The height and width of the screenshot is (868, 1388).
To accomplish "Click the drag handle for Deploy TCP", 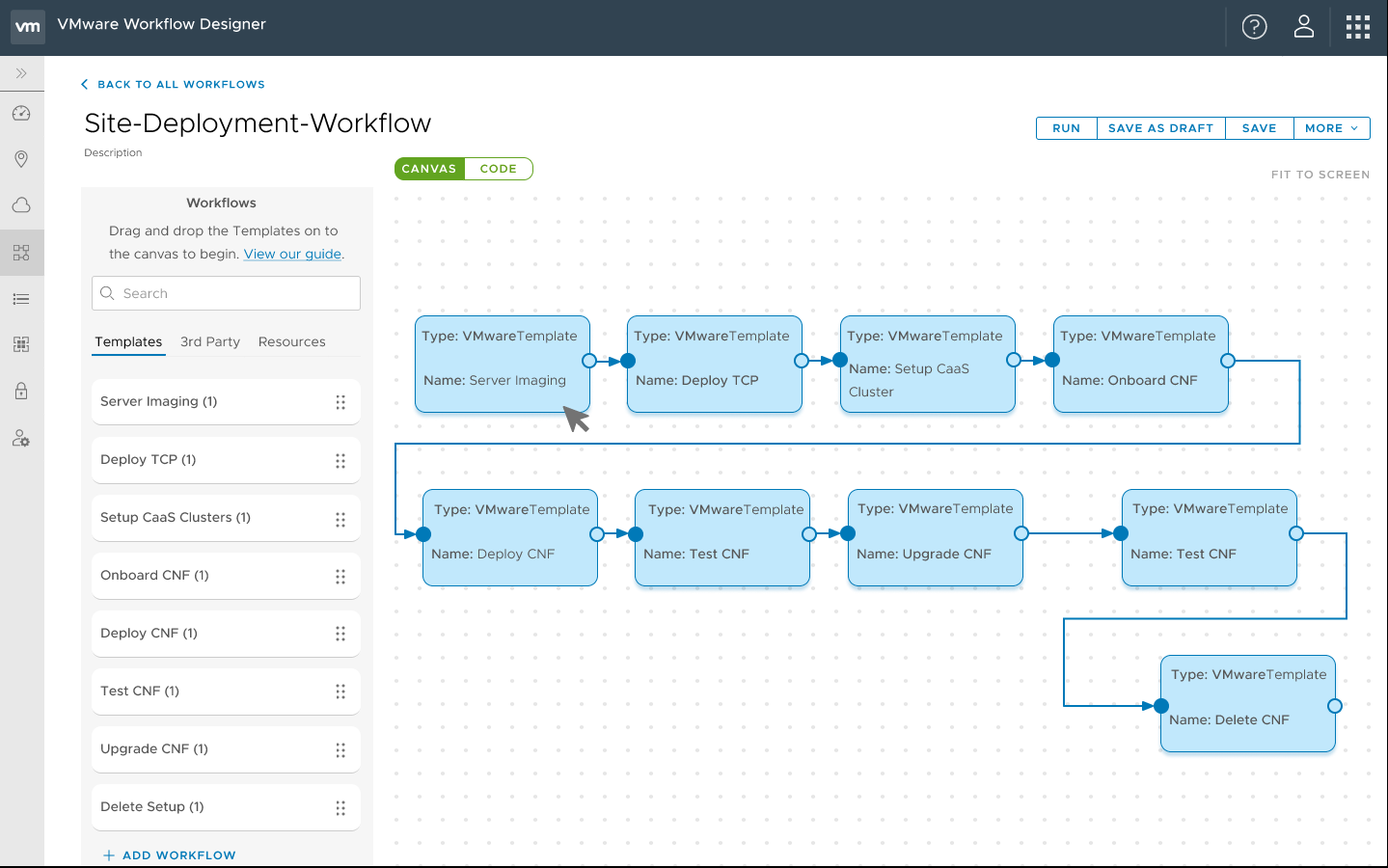I will (340, 461).
